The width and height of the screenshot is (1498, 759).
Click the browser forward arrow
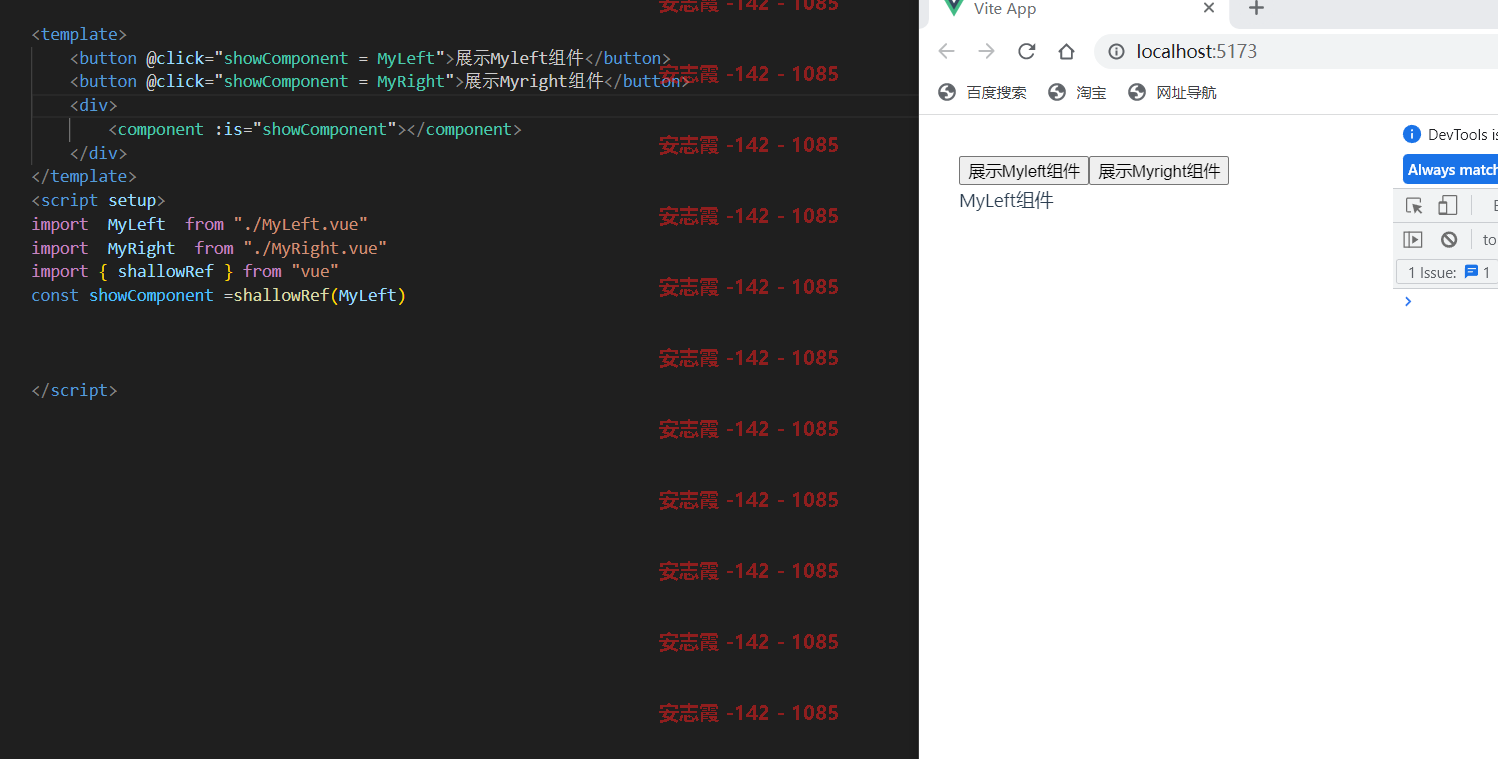point(986,51)
